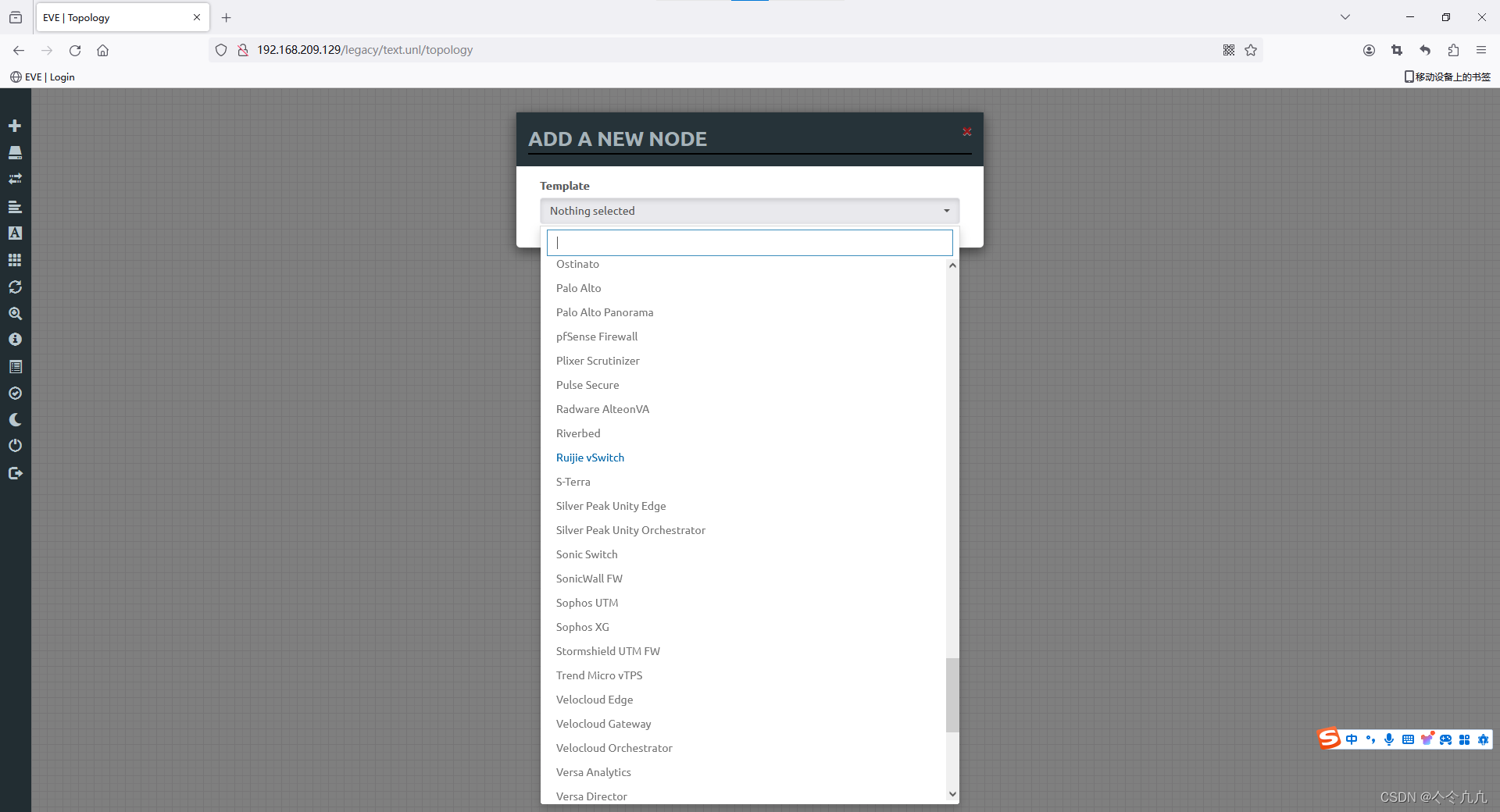Open browser extensions puzzle icon
The image size is (1500, 812).
tap(1453, 50)
